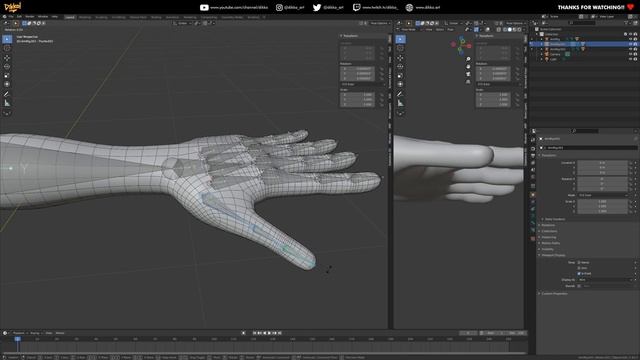Click the zoom magnifier gizmo in right viewport
Image resolution: width=640 pixels, height=360 pixels.
click(x=468, y=59)
